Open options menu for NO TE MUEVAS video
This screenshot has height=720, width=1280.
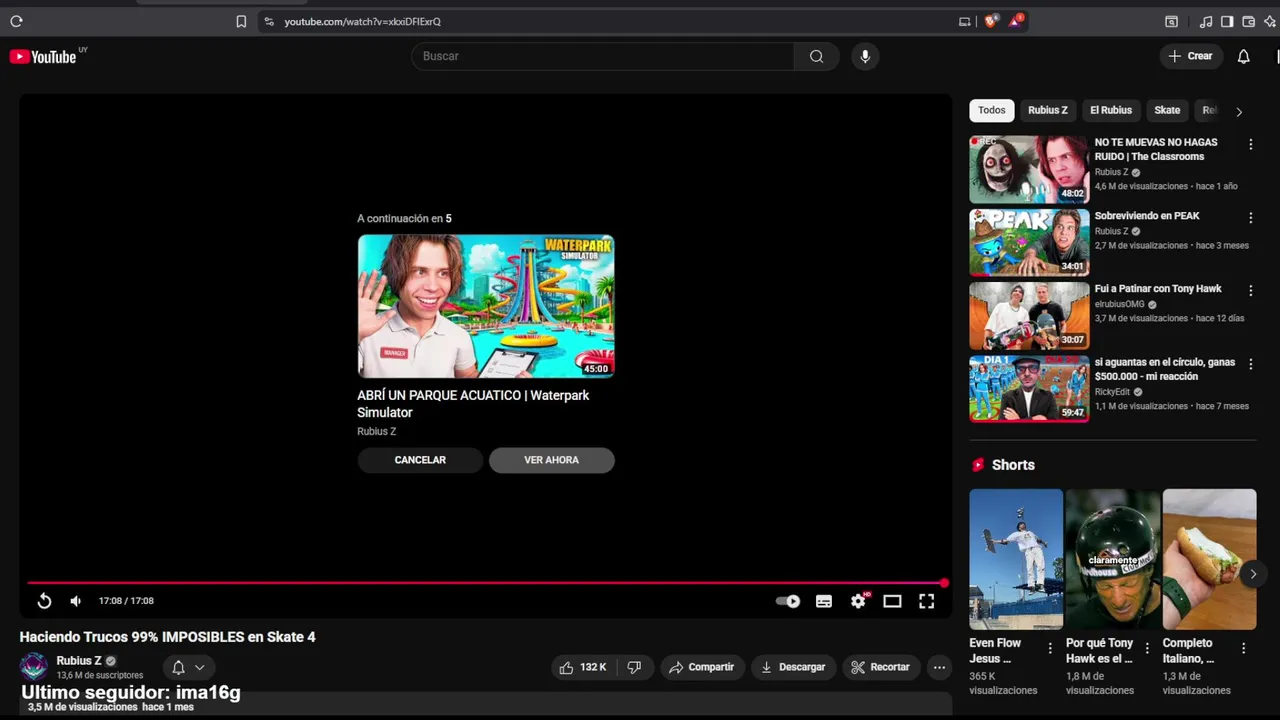coord(1250,145)
